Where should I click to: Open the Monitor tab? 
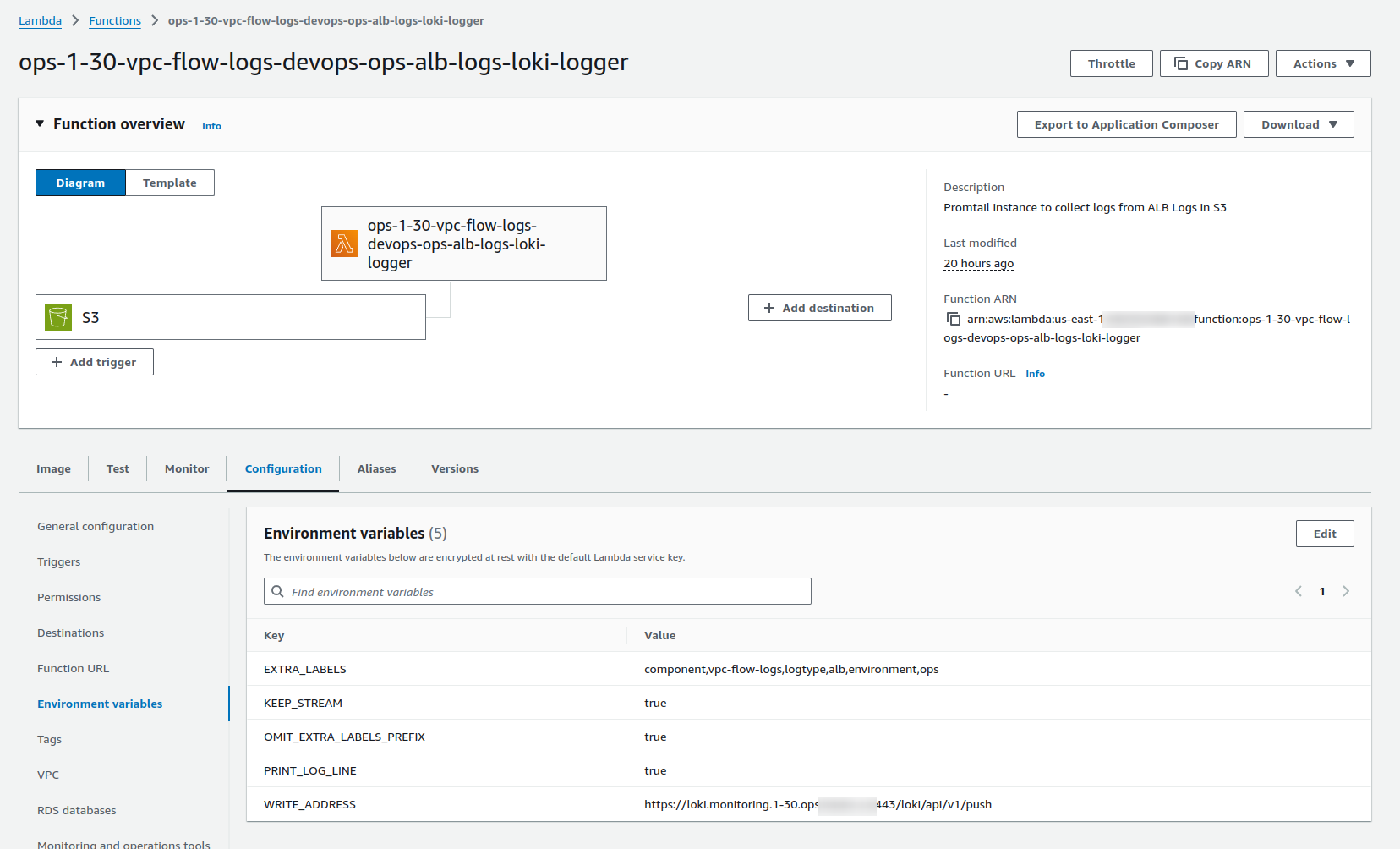click(187, 468)
